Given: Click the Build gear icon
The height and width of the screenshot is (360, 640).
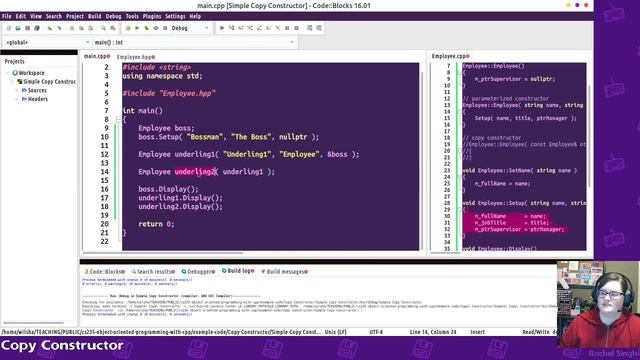Looking at the screenshot, I should (x=128, y=28).
